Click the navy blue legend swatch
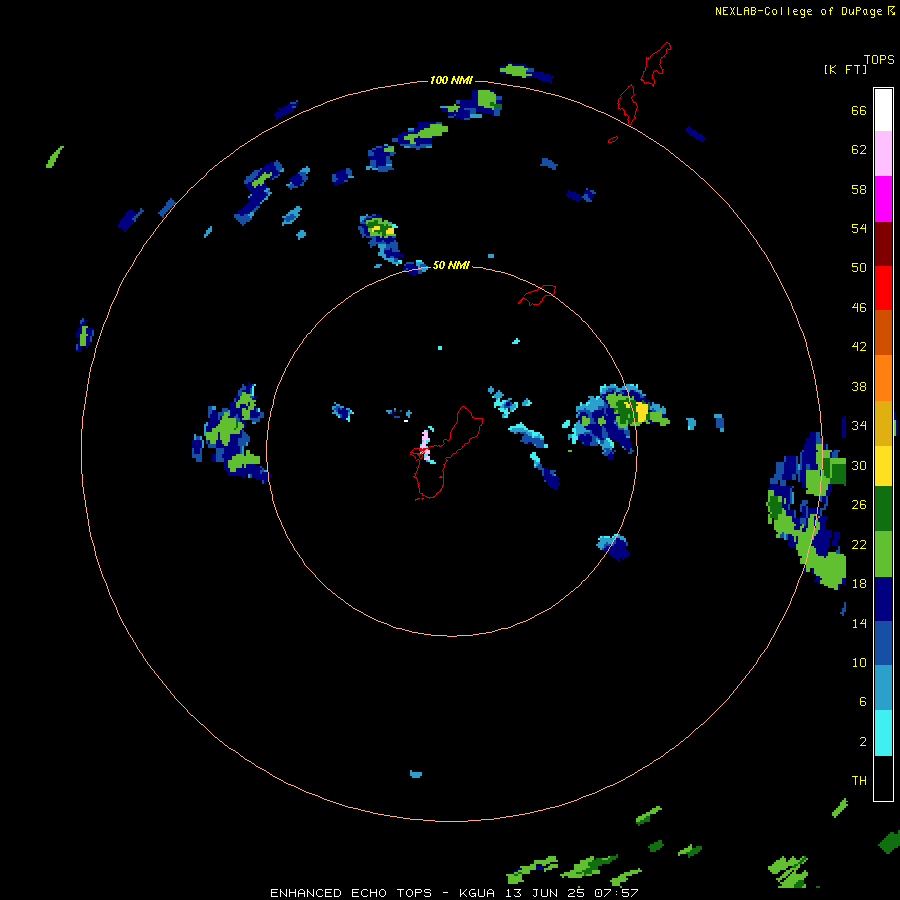The height and width of the screenshot is (900, 900). tap(883, 599)
